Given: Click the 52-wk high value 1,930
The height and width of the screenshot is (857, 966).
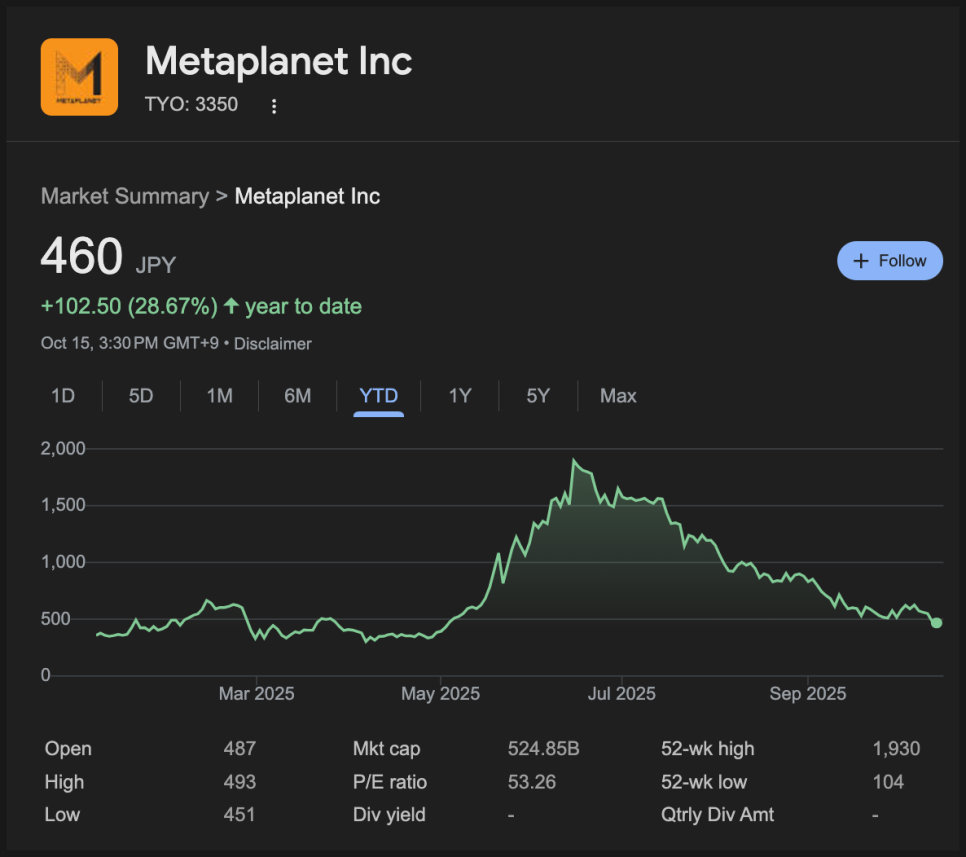Looking at the screenshot, I should pyautogui.click(x=896, y=749).
